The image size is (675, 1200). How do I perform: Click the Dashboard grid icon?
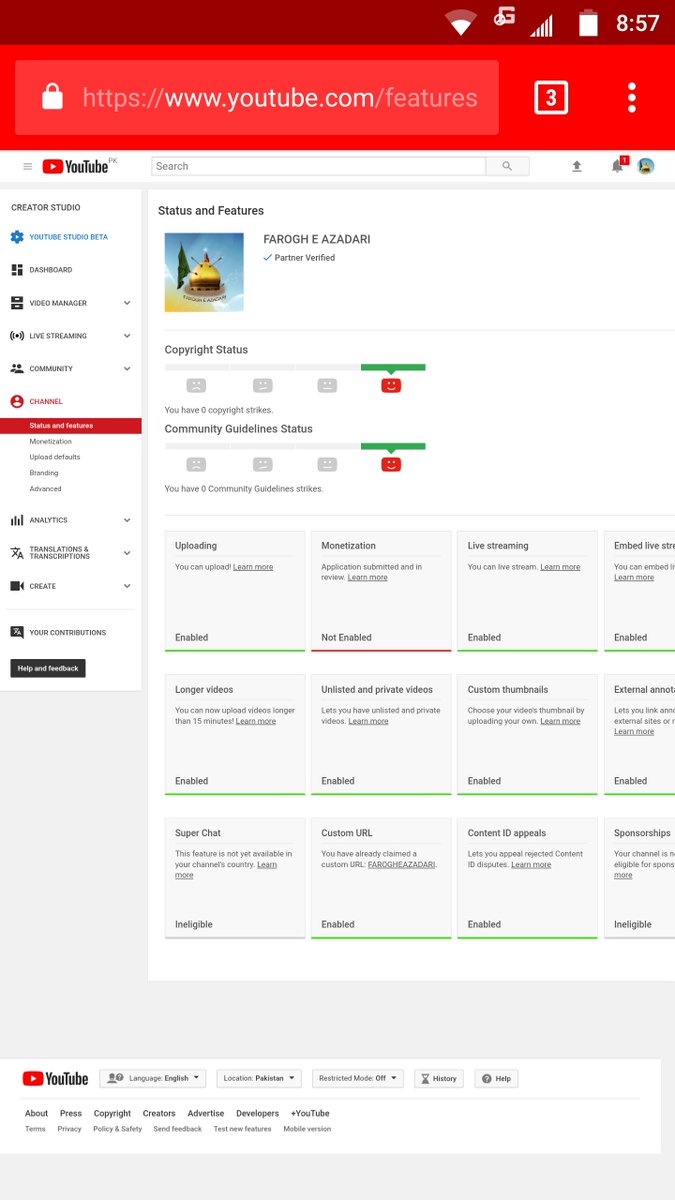pos(17,270)
